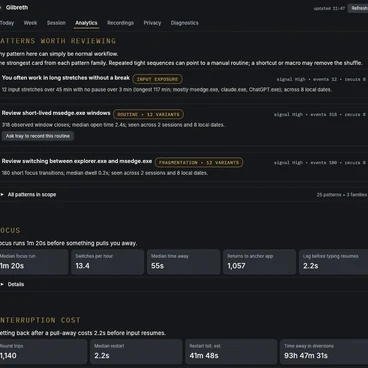
Task: Click the Median restart 2.2s card
Action: click(x=136, y=352)
